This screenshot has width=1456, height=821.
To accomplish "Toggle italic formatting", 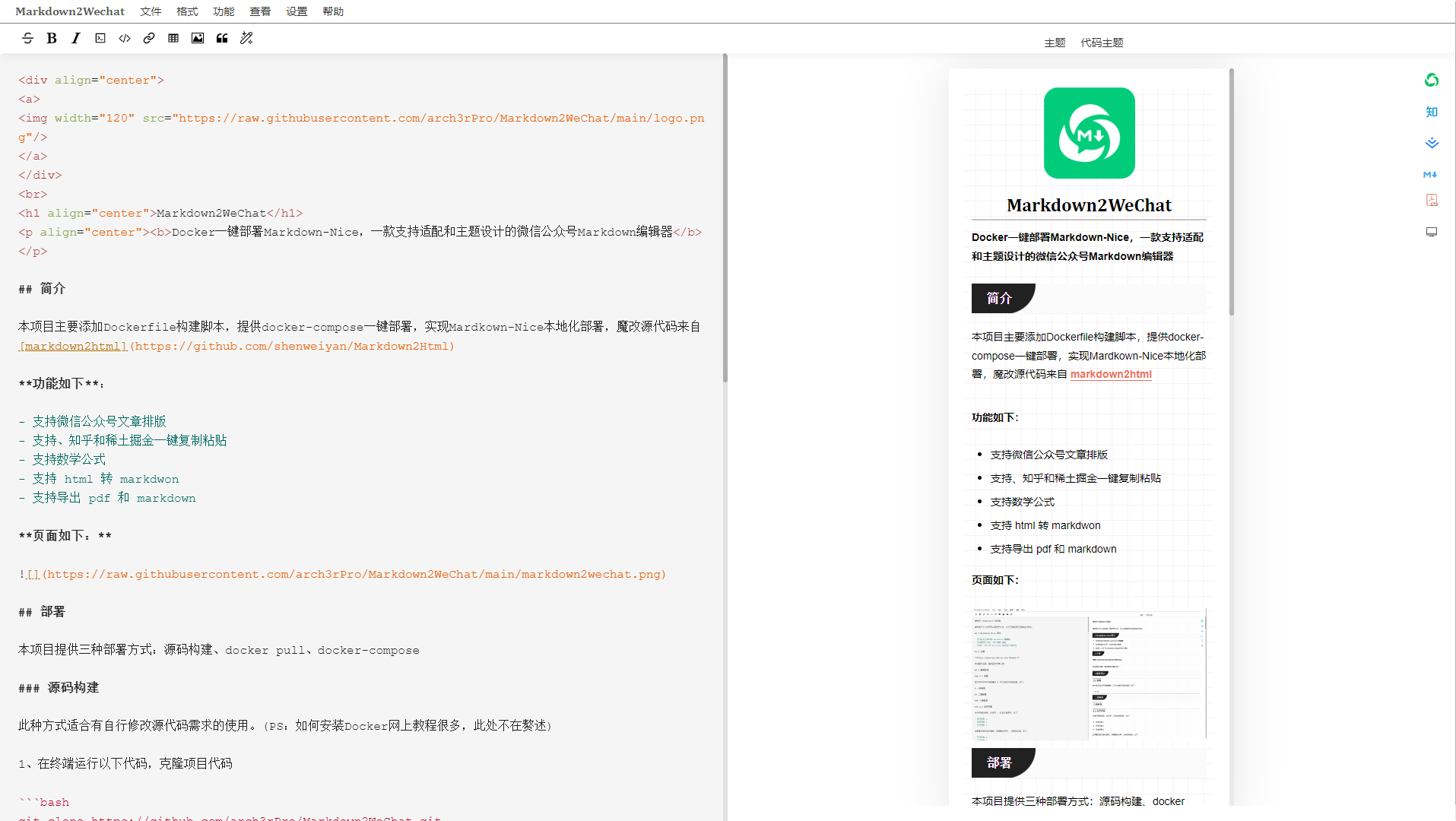I will pos(76,38).
